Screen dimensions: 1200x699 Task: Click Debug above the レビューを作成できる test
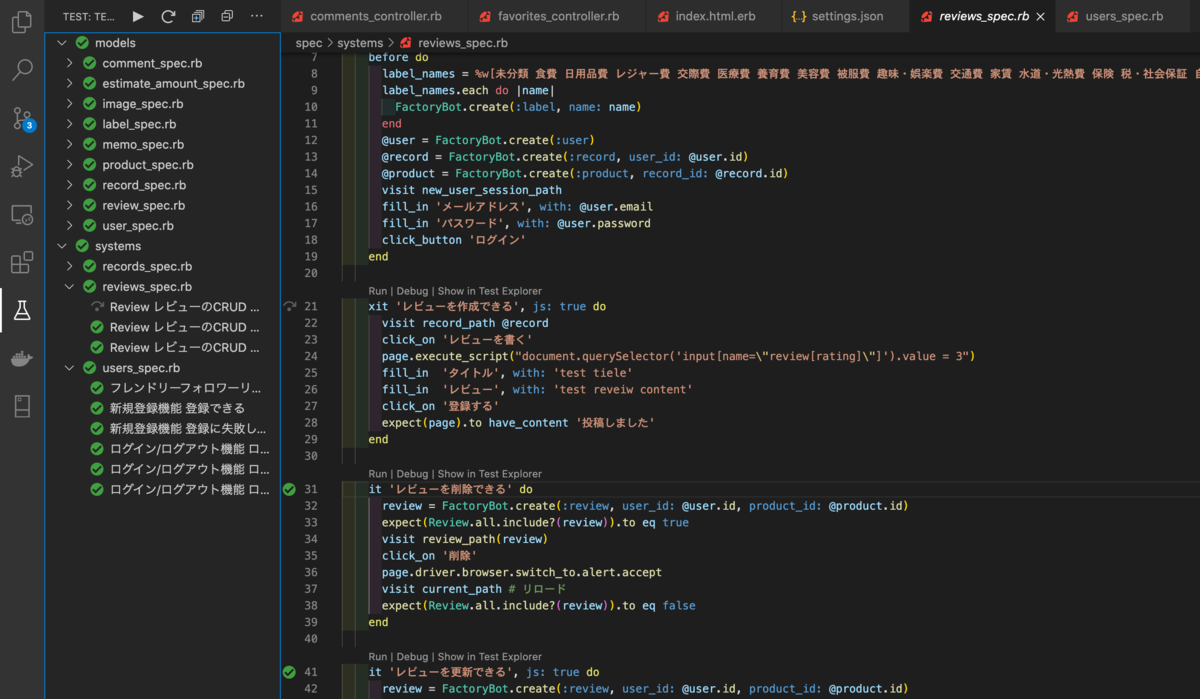tap(412, 291)
